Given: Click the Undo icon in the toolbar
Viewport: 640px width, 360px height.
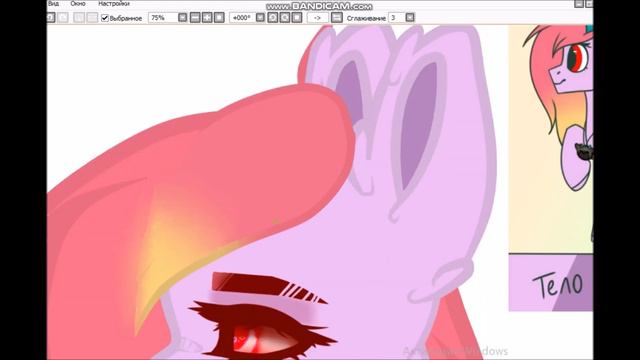Looking at the screenshot, I should coord(51,18).
